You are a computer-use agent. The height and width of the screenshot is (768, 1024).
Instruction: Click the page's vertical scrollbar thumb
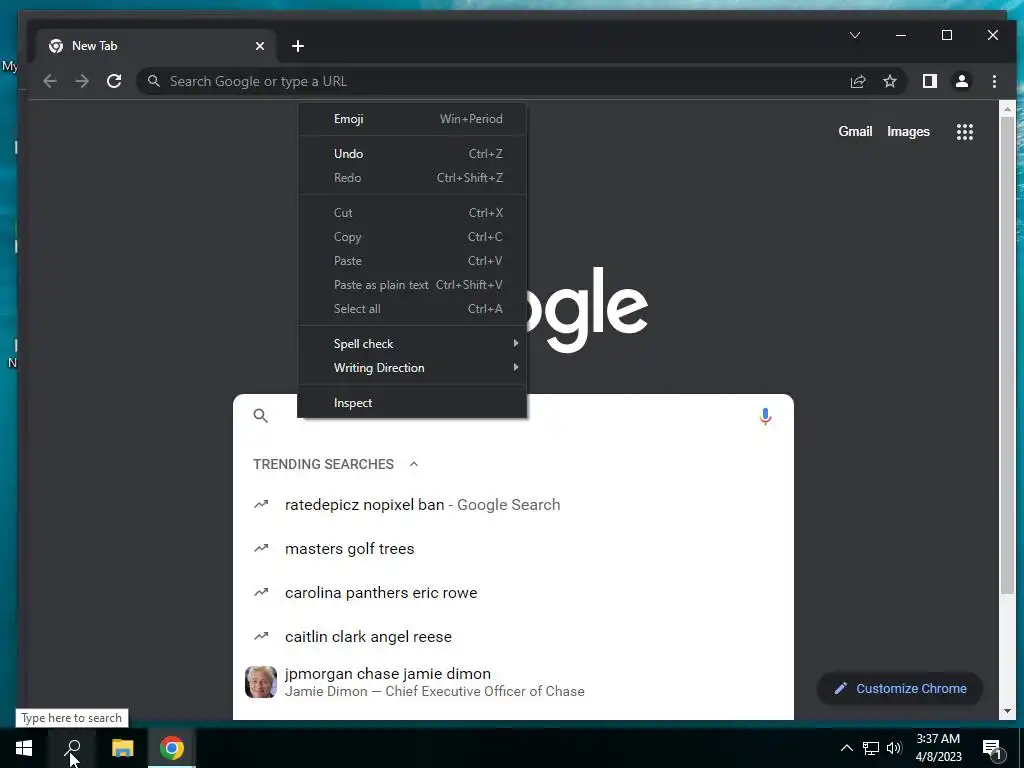[x=1007, y=356]
